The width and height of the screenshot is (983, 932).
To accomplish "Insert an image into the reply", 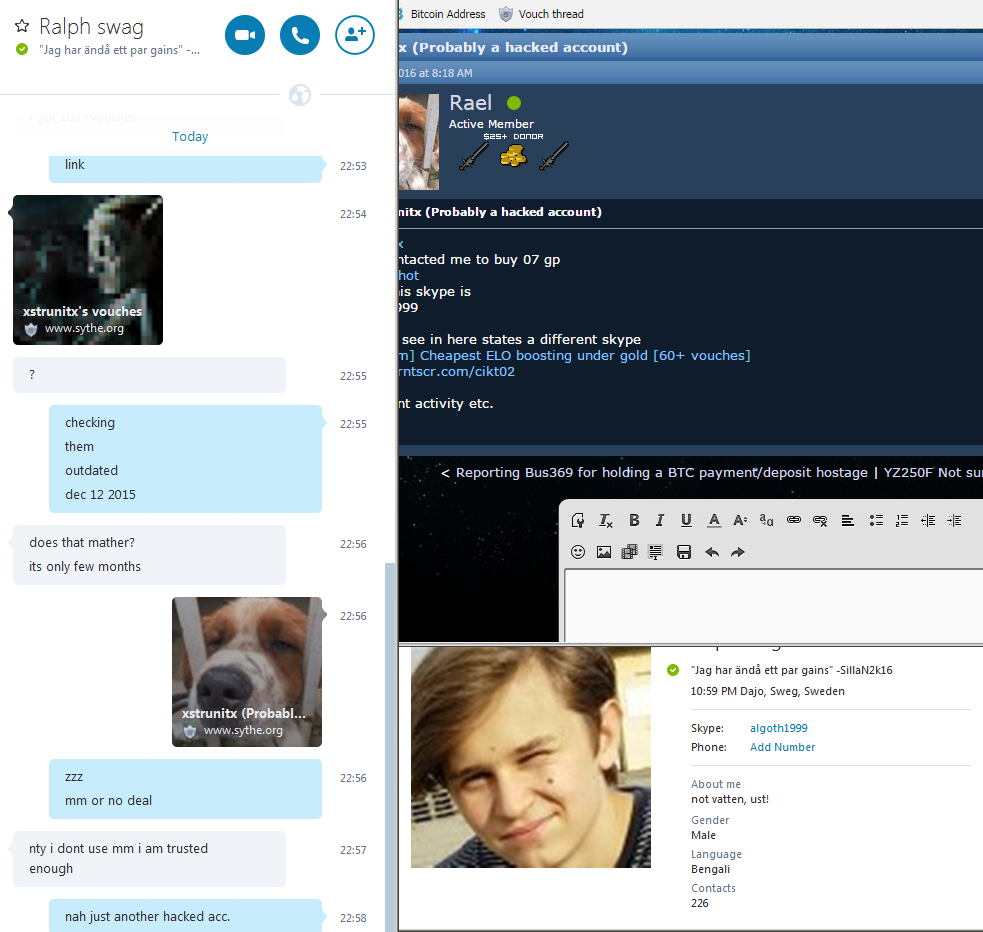I will click(604, 552).
